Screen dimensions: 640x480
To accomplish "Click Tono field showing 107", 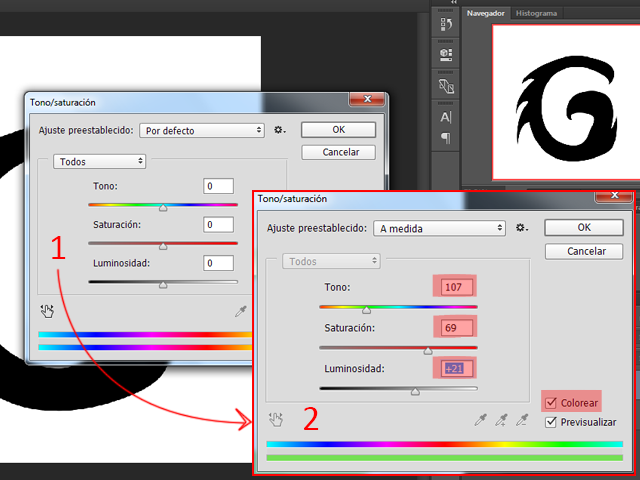I will [457, 287].
